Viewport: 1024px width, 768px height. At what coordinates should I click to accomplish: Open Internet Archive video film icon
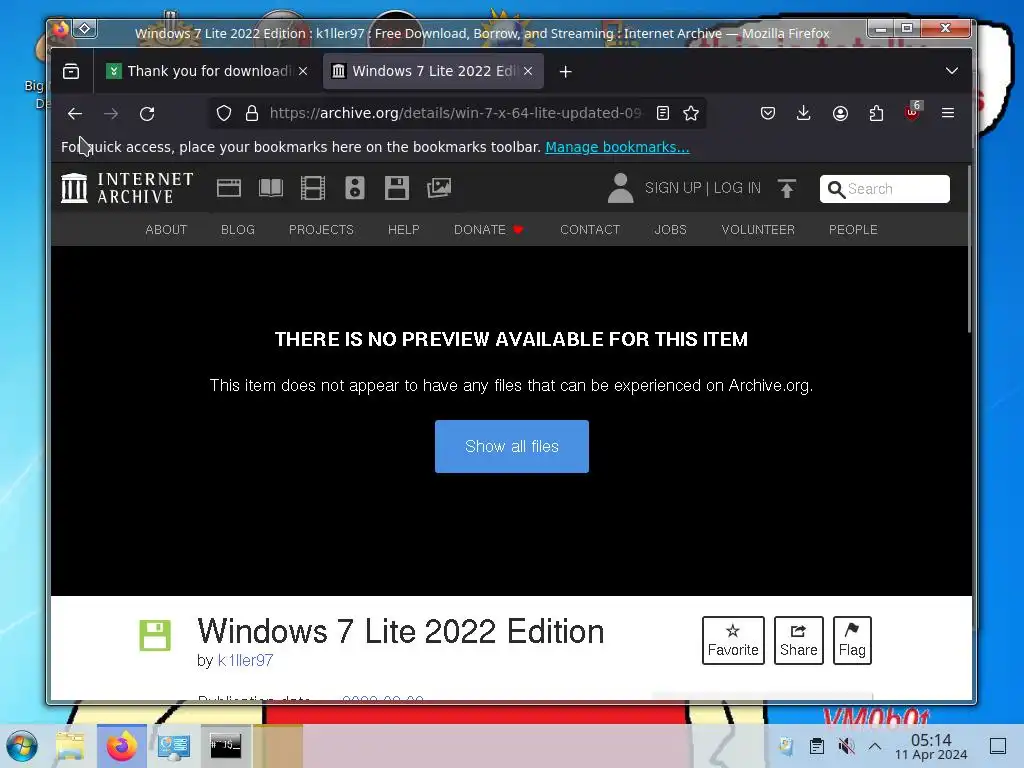[313, 188]
